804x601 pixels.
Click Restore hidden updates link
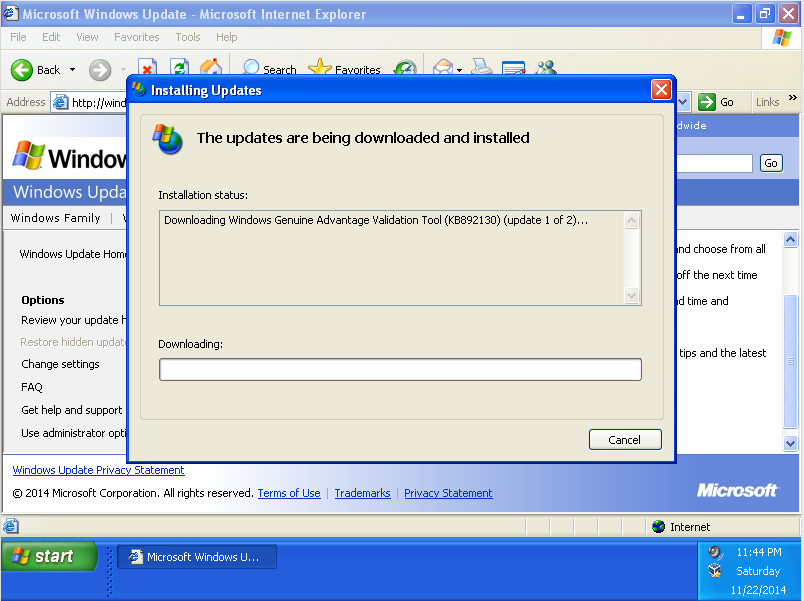(x=73, y=342)
